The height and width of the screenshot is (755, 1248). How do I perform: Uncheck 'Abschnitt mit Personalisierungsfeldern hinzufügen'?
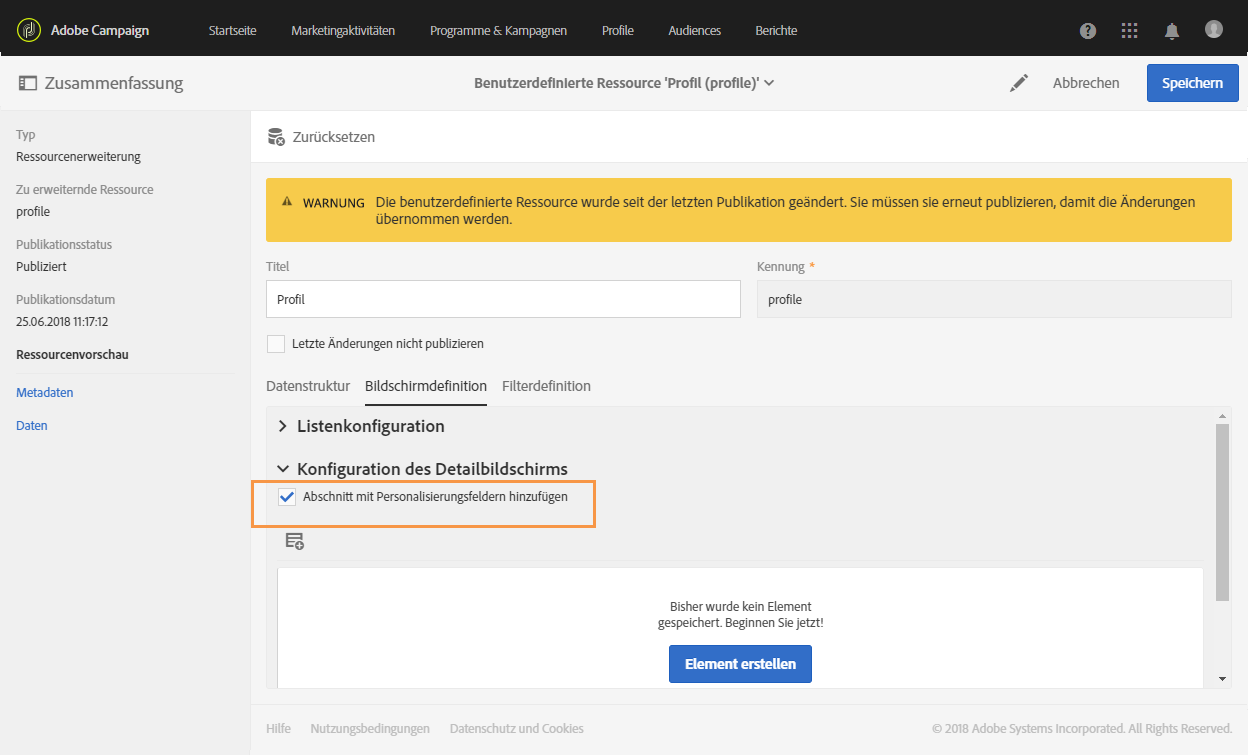pyautogui.click(x=287, y=497)
